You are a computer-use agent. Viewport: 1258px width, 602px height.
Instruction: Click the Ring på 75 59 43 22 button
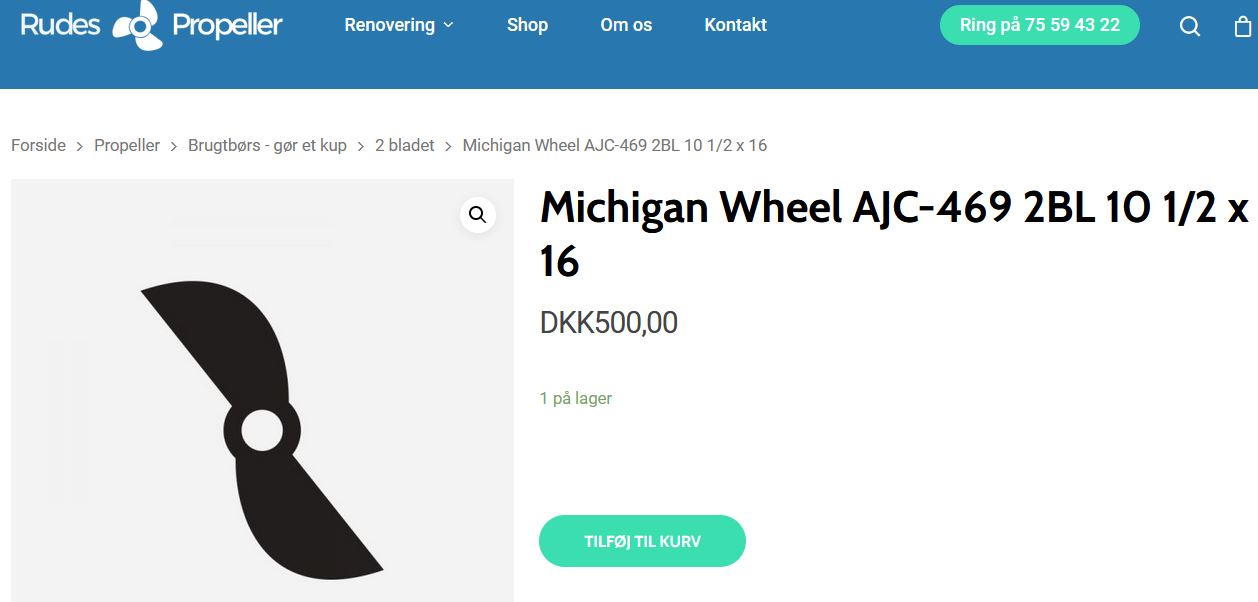point(1040,25)
